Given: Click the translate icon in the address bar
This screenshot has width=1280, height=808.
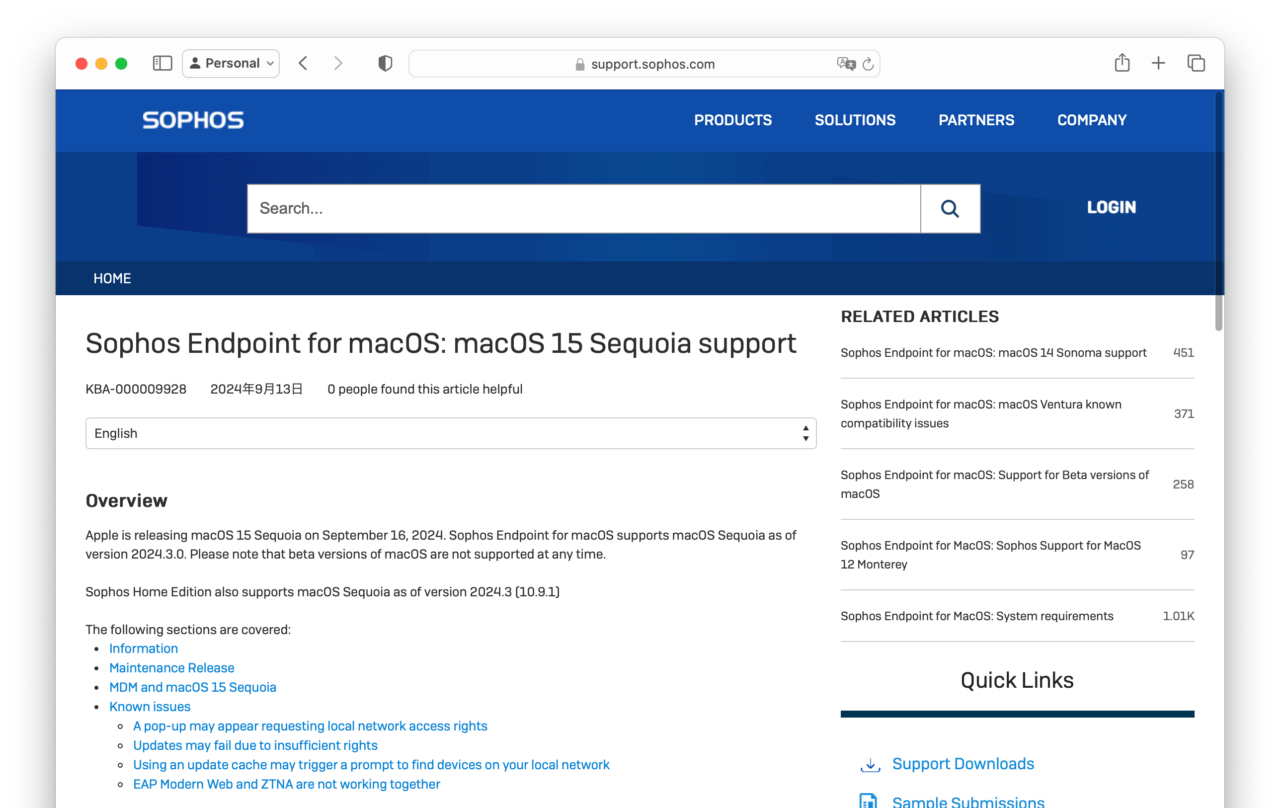Looking at the screenshot, I should click(x=846, y=64).
